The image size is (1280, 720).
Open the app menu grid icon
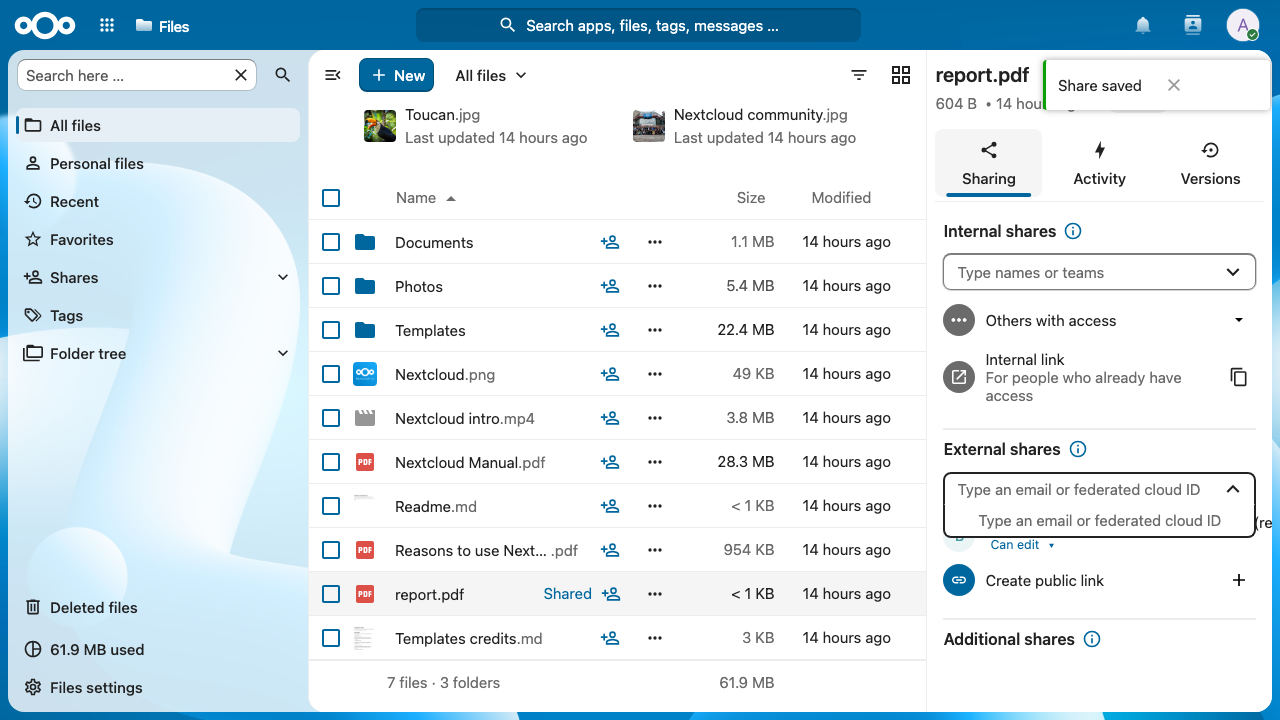click(107, 26)
